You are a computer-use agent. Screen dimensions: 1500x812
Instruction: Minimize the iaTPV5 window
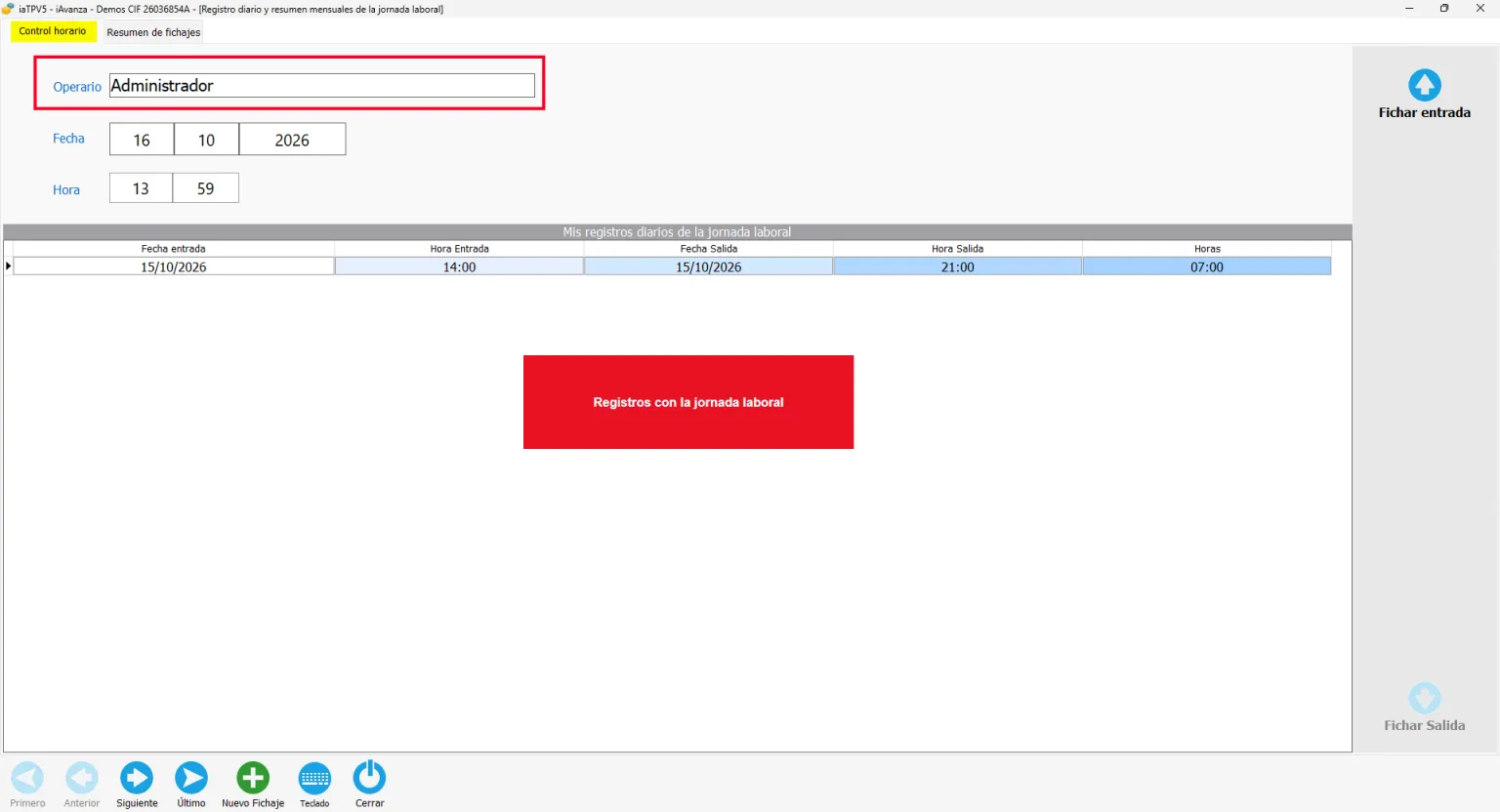(1409, 9)
